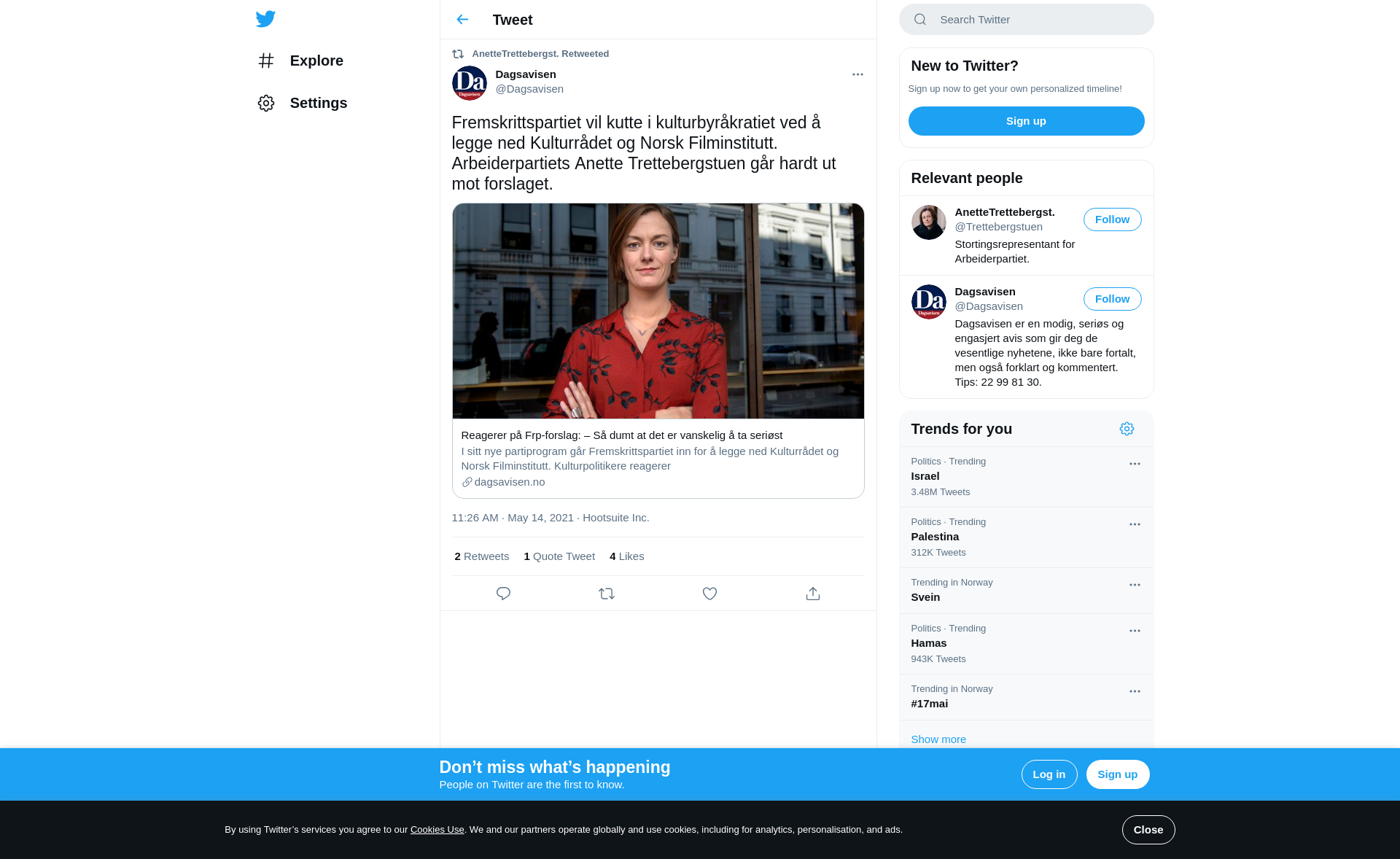Click the retweet icon beside AnetteTrettebergst. Retweeted
Viewport: 1400px width, 859px height.
click(x=458, y=54)
